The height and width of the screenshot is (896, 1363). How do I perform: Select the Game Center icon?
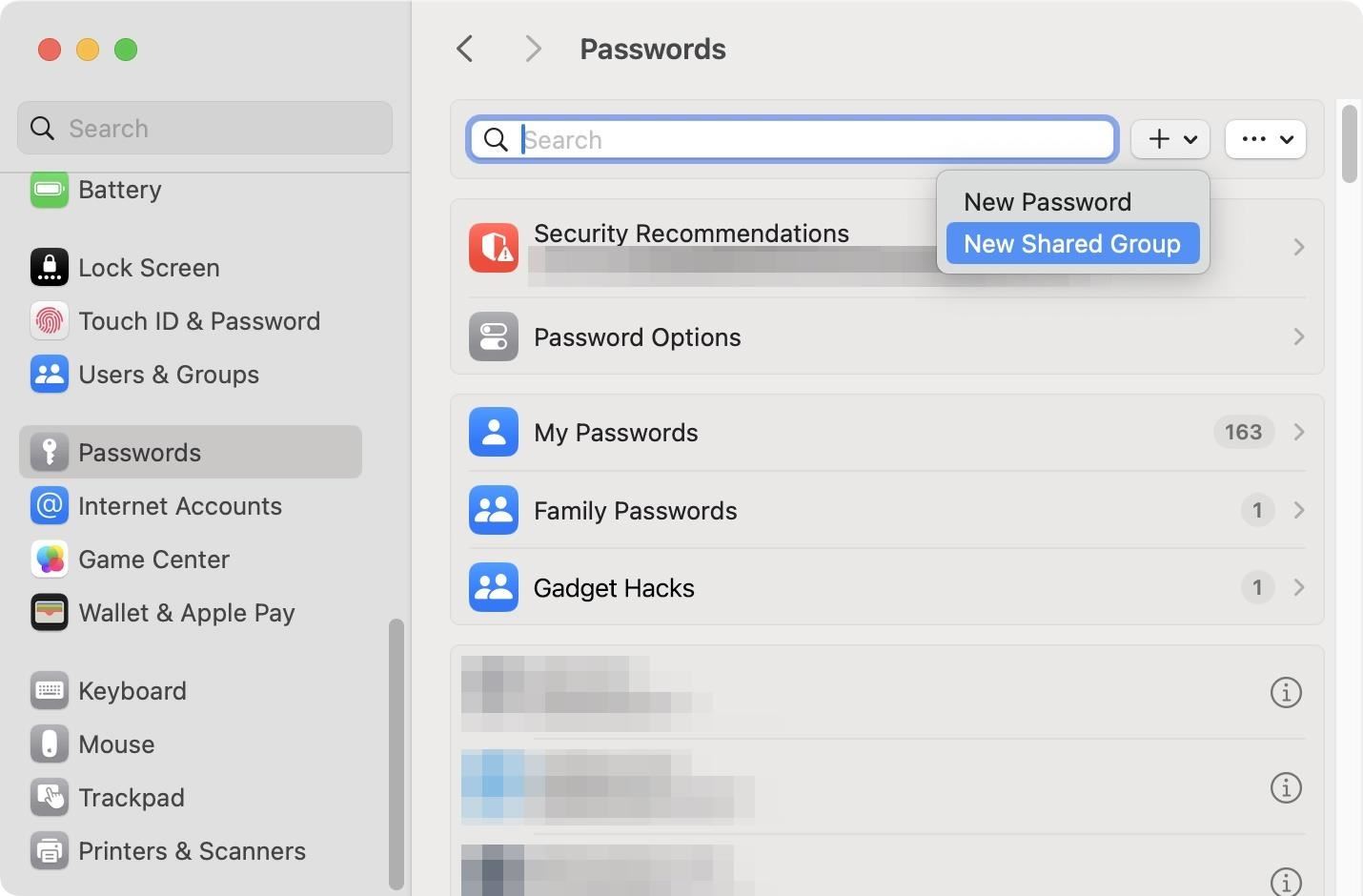pyautogui.click(x=50, y=560)
